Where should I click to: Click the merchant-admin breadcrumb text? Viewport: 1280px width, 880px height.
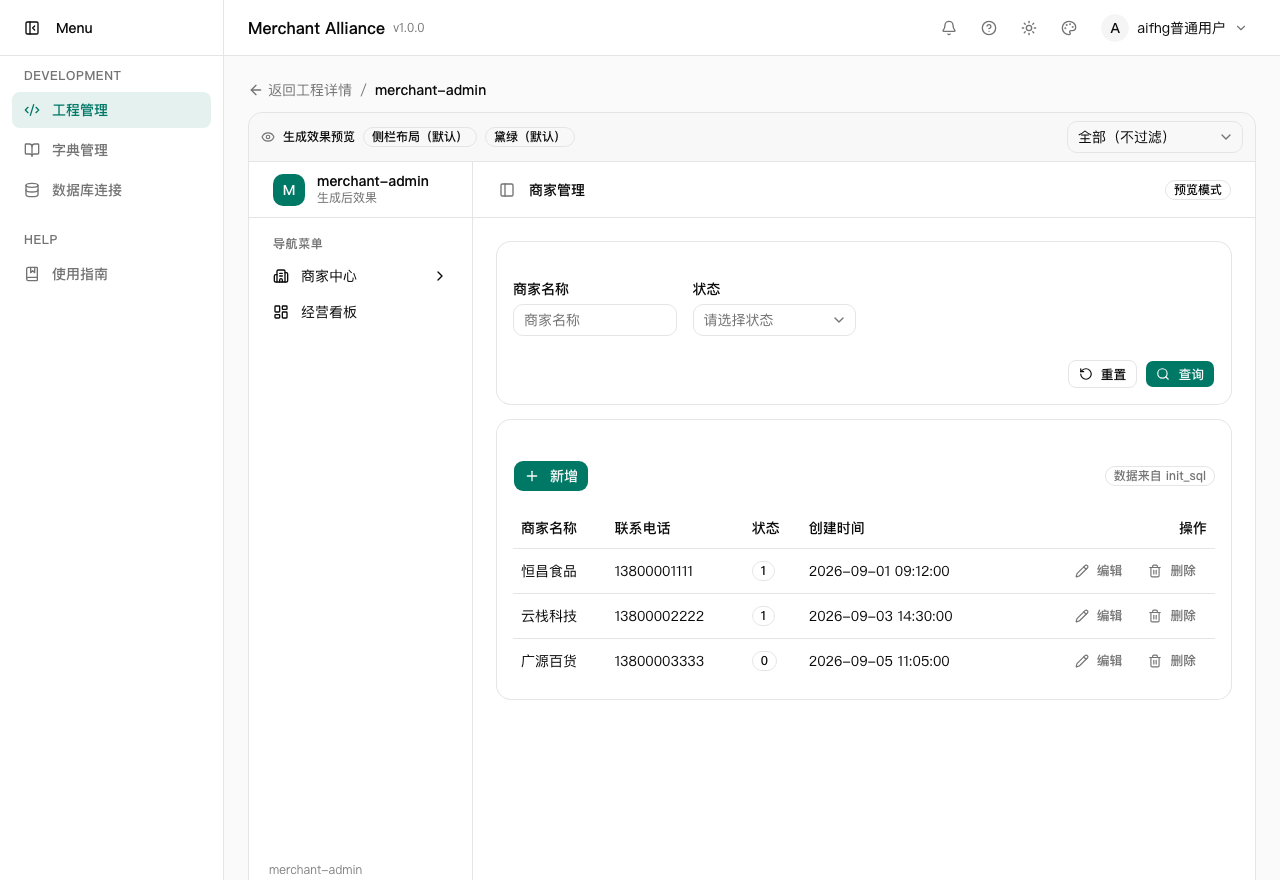click(x=431, y=90)
